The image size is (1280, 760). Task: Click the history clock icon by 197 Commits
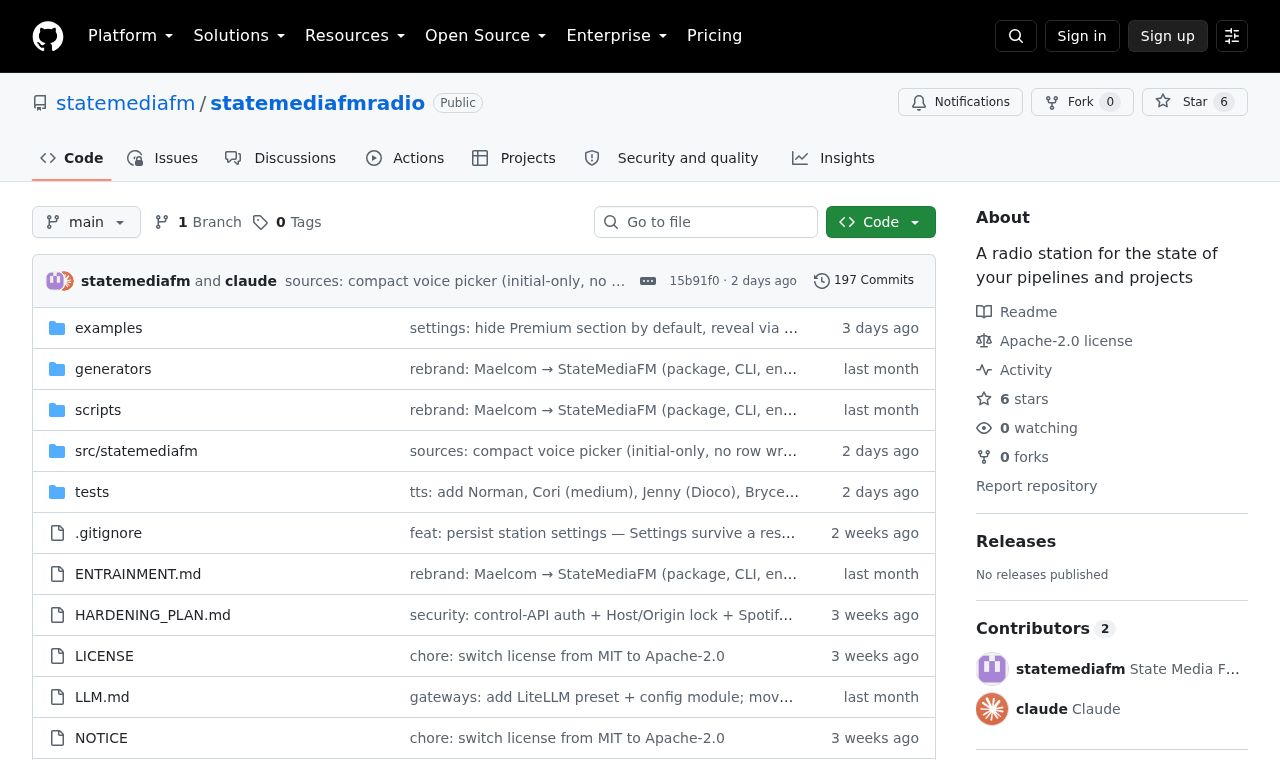tap(822, 281)
